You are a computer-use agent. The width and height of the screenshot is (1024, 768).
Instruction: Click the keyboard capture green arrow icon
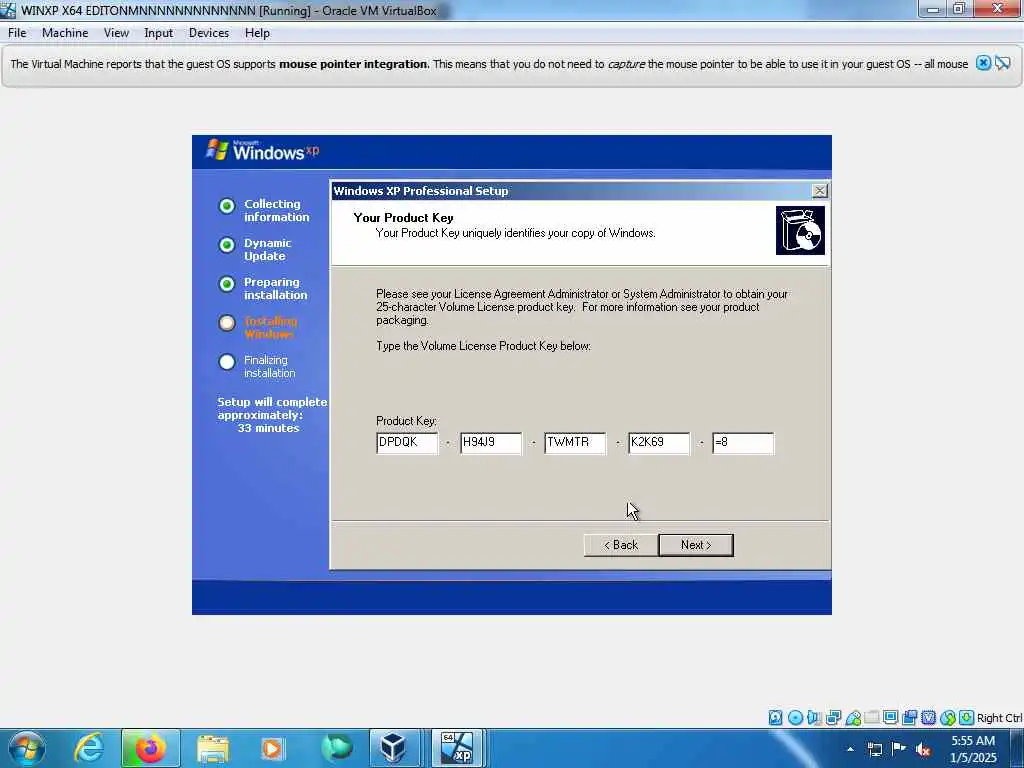pos(967,718)
